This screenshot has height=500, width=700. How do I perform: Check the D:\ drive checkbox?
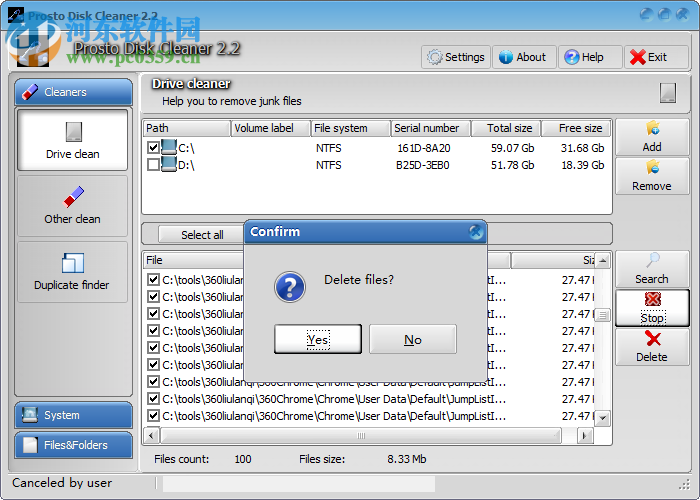[x=153, y=164]
